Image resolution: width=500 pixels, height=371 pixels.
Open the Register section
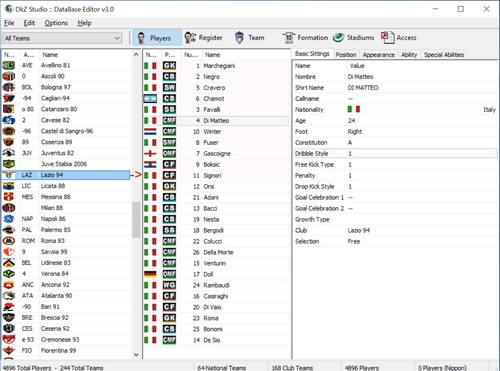click(x=203, y=38)
